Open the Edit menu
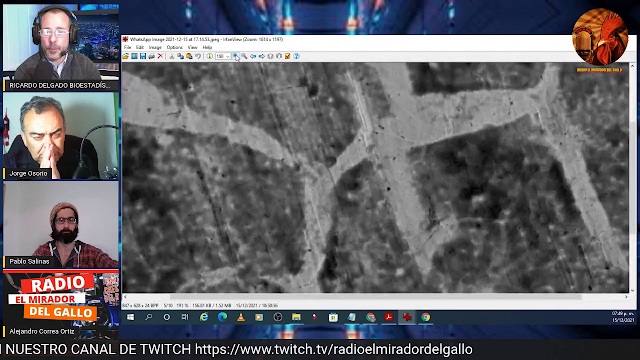 tap(140, 47)
